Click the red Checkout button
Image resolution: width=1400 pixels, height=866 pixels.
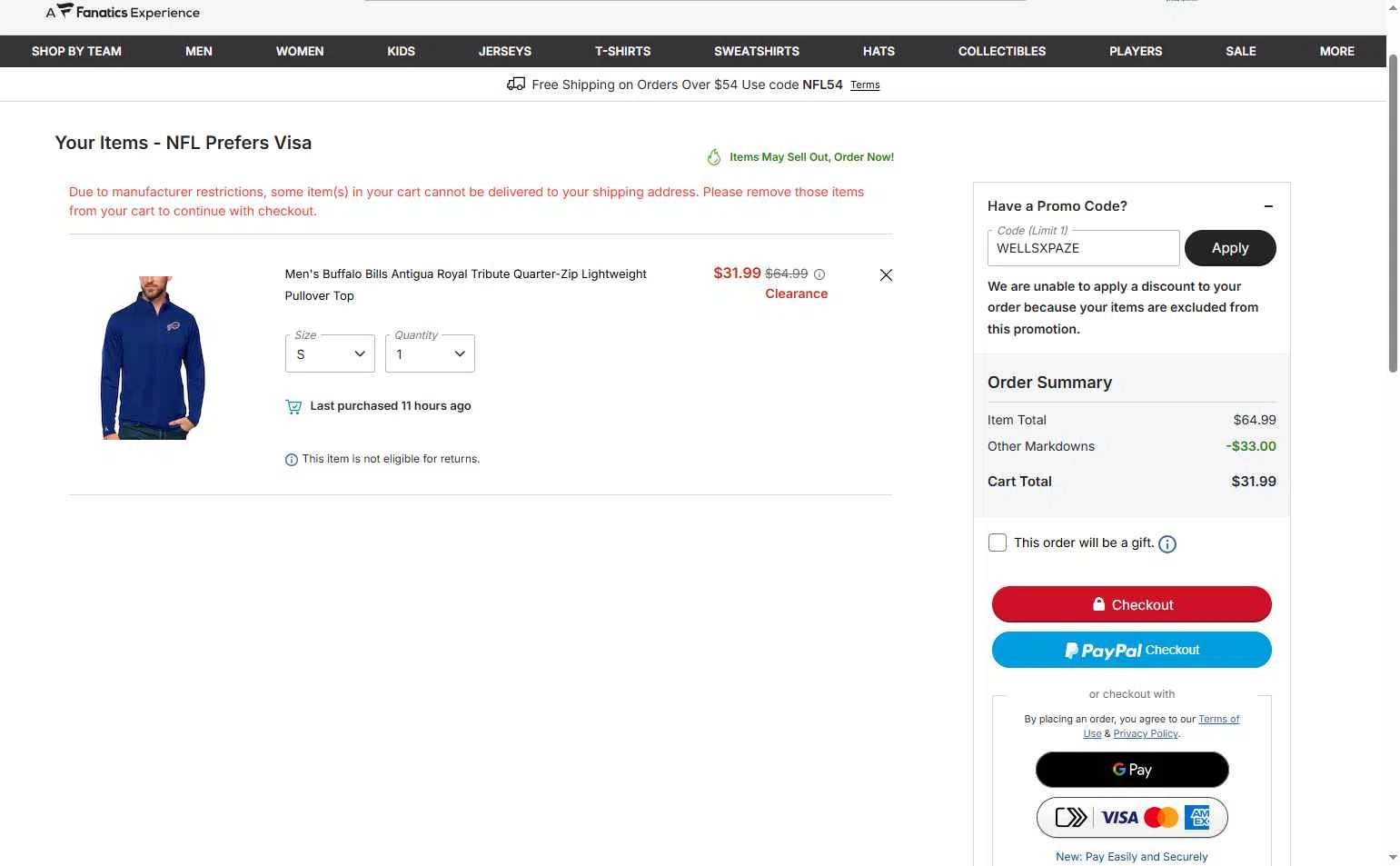(1132, 604)
